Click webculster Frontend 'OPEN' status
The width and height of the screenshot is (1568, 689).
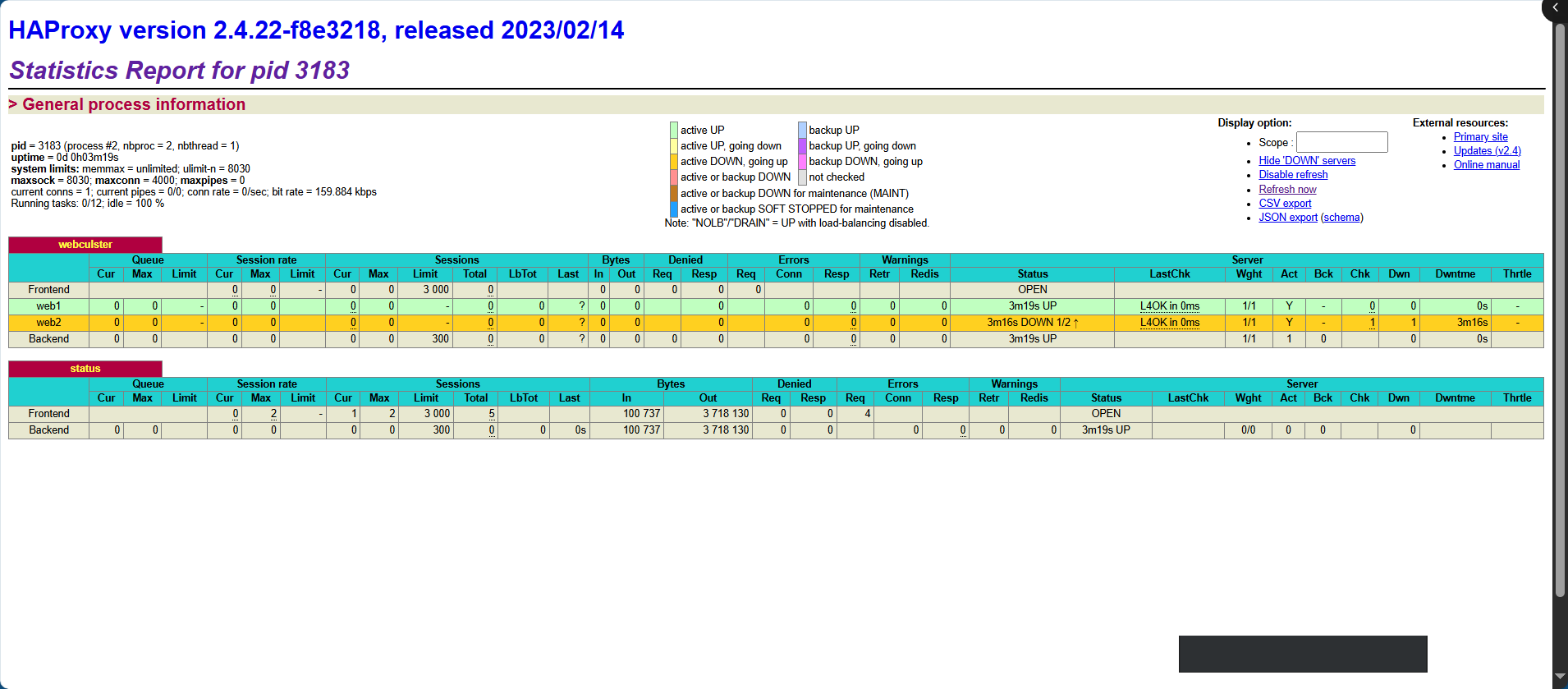[1032, 290]
